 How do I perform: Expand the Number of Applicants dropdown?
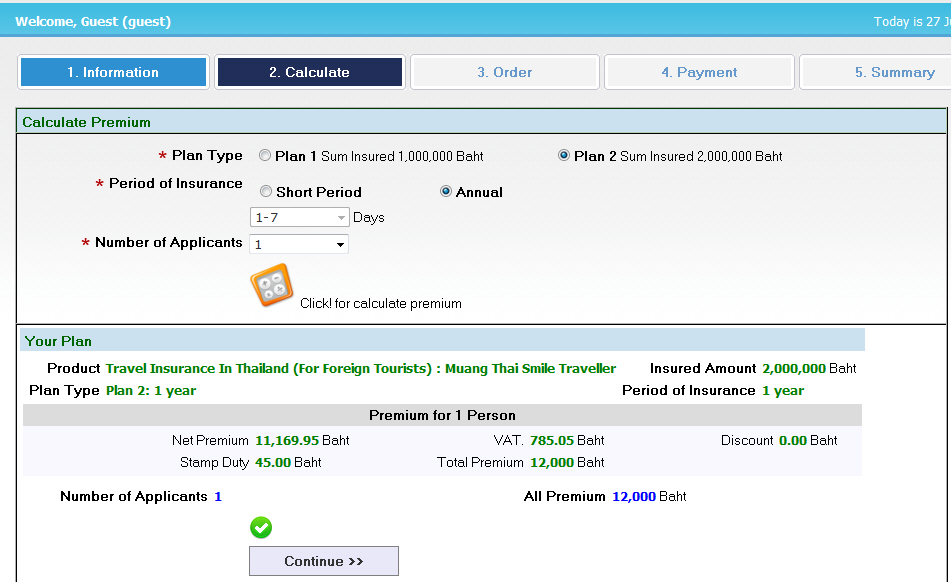[x=299, y=244]
